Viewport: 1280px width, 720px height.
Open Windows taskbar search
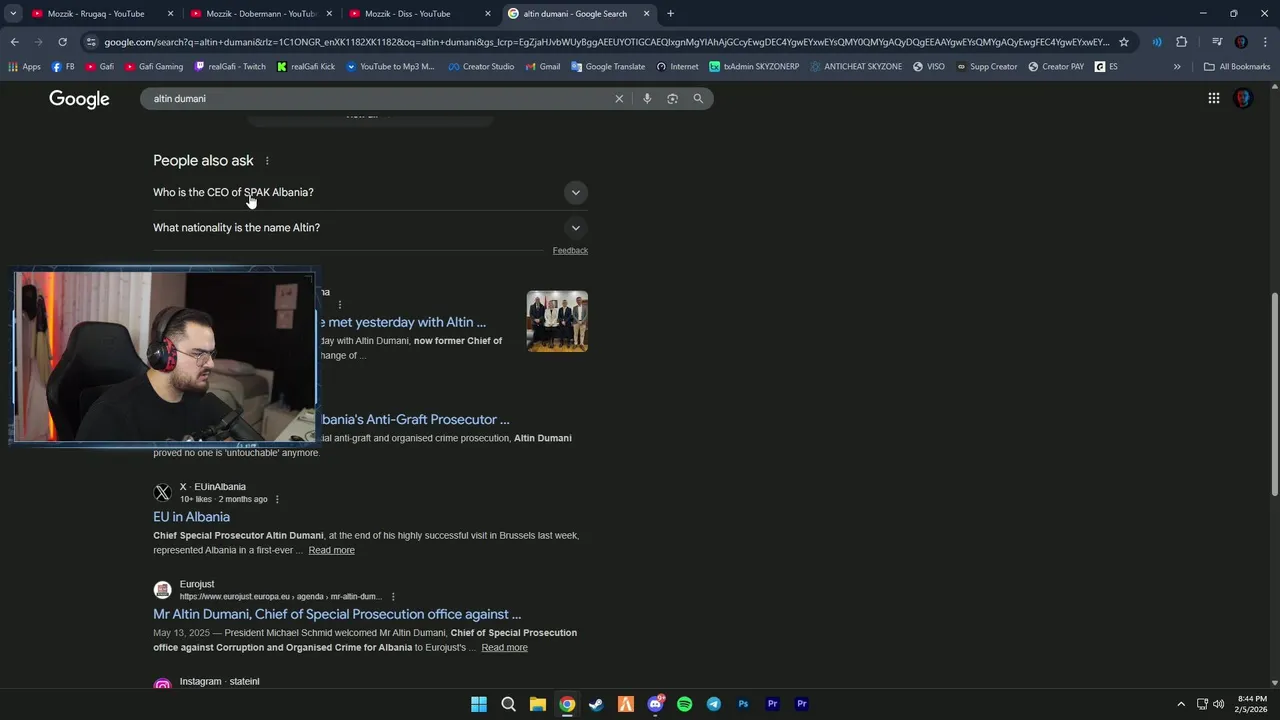508,704
